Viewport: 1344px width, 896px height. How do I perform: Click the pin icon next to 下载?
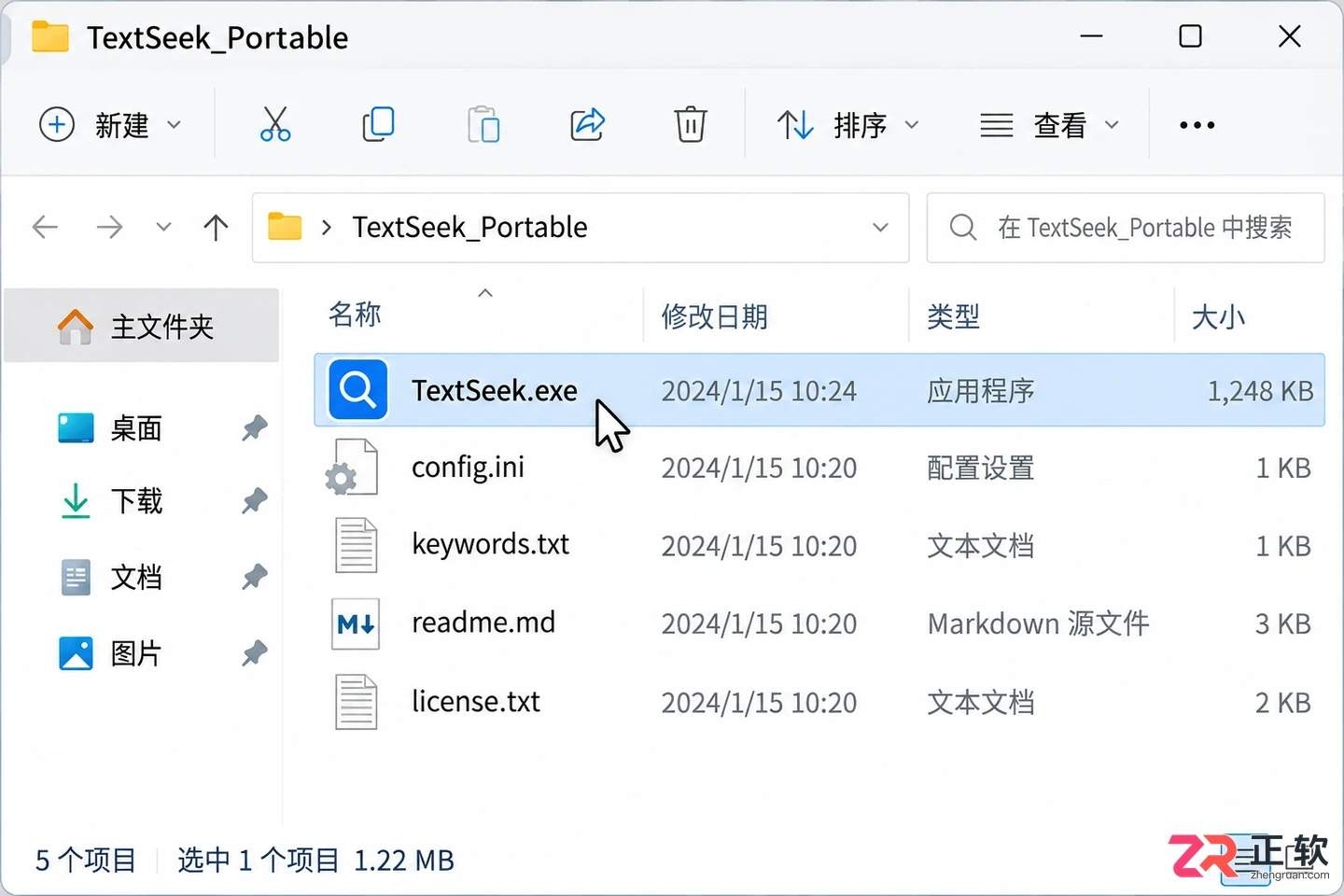click(254, 501)
